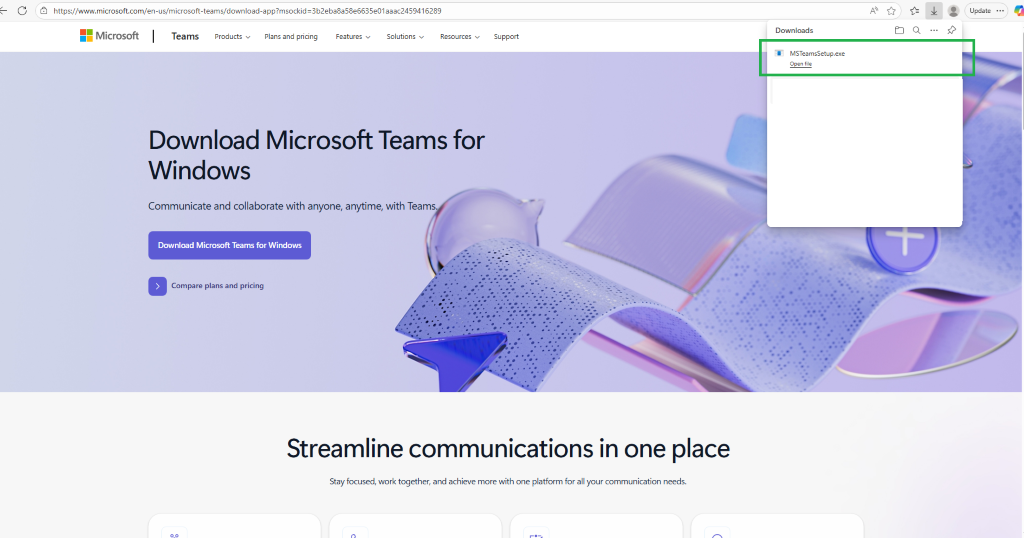
Task: Click the MSTeamsSetup.exe file icon
Action: (x=778, y=54)
